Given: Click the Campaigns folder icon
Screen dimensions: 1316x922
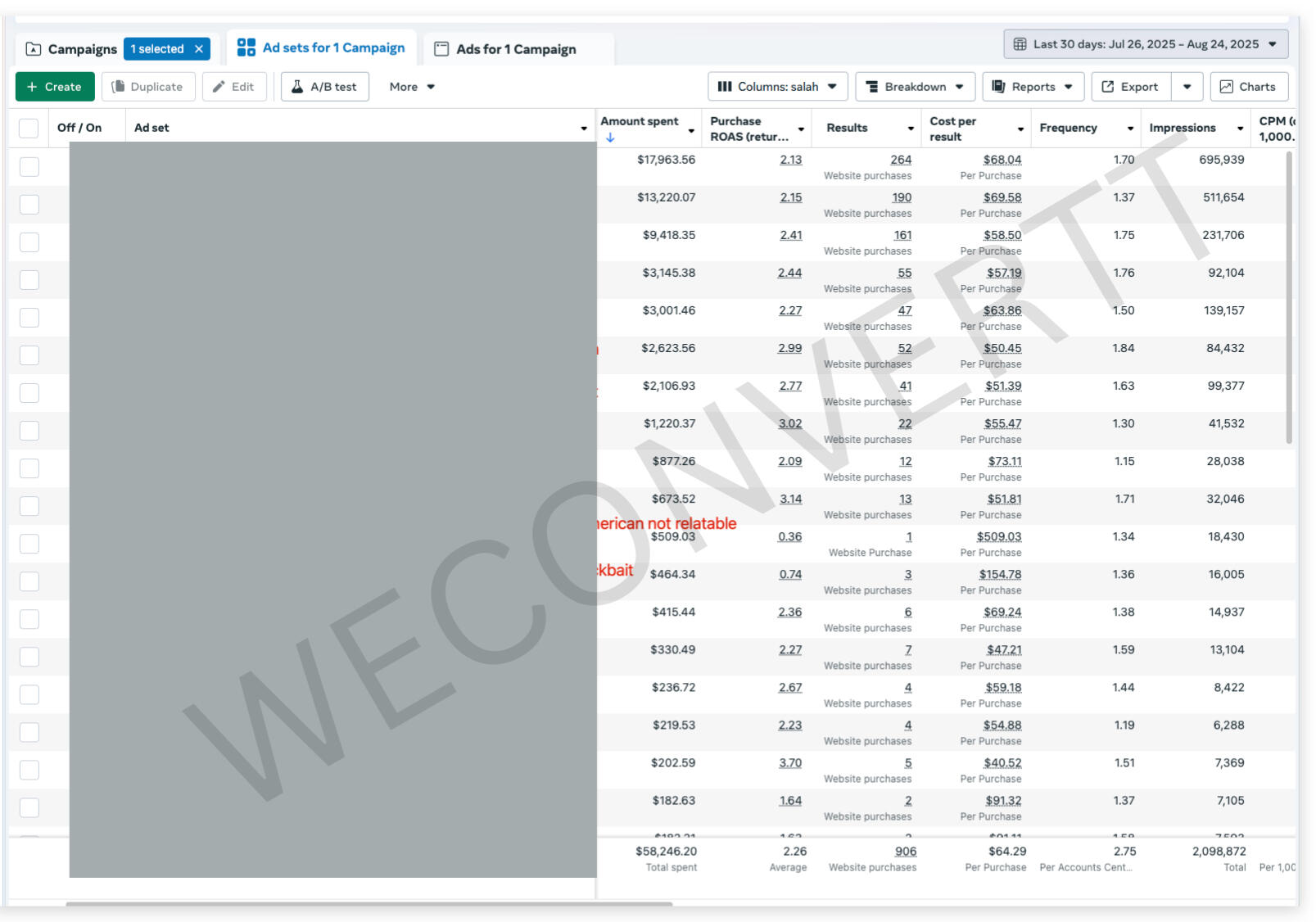Looking at the screenshot, I should 34,49.
